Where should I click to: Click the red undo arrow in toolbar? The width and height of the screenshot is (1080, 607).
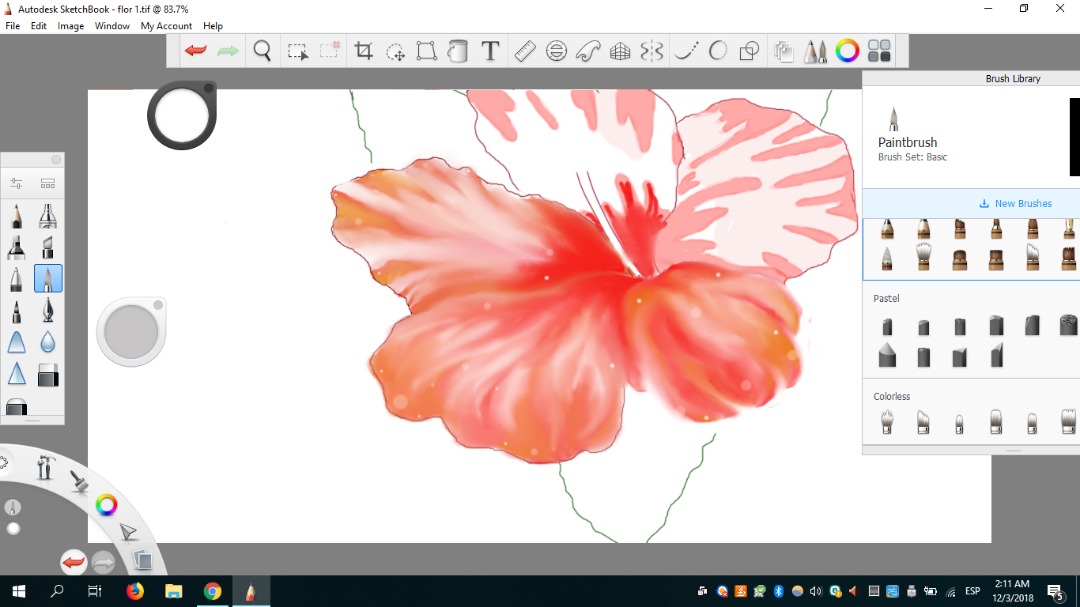pyautogui.click(x=196, y=51)
